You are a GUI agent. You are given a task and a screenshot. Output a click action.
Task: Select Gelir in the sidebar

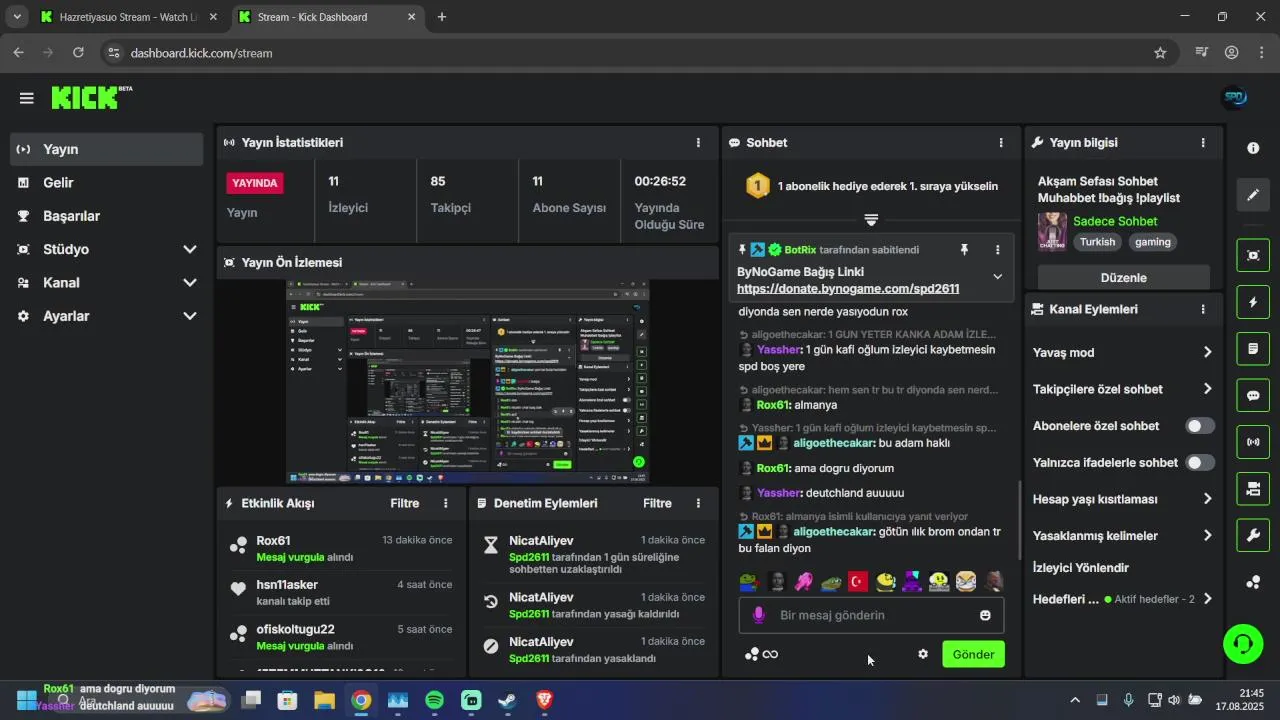(107, 183)
